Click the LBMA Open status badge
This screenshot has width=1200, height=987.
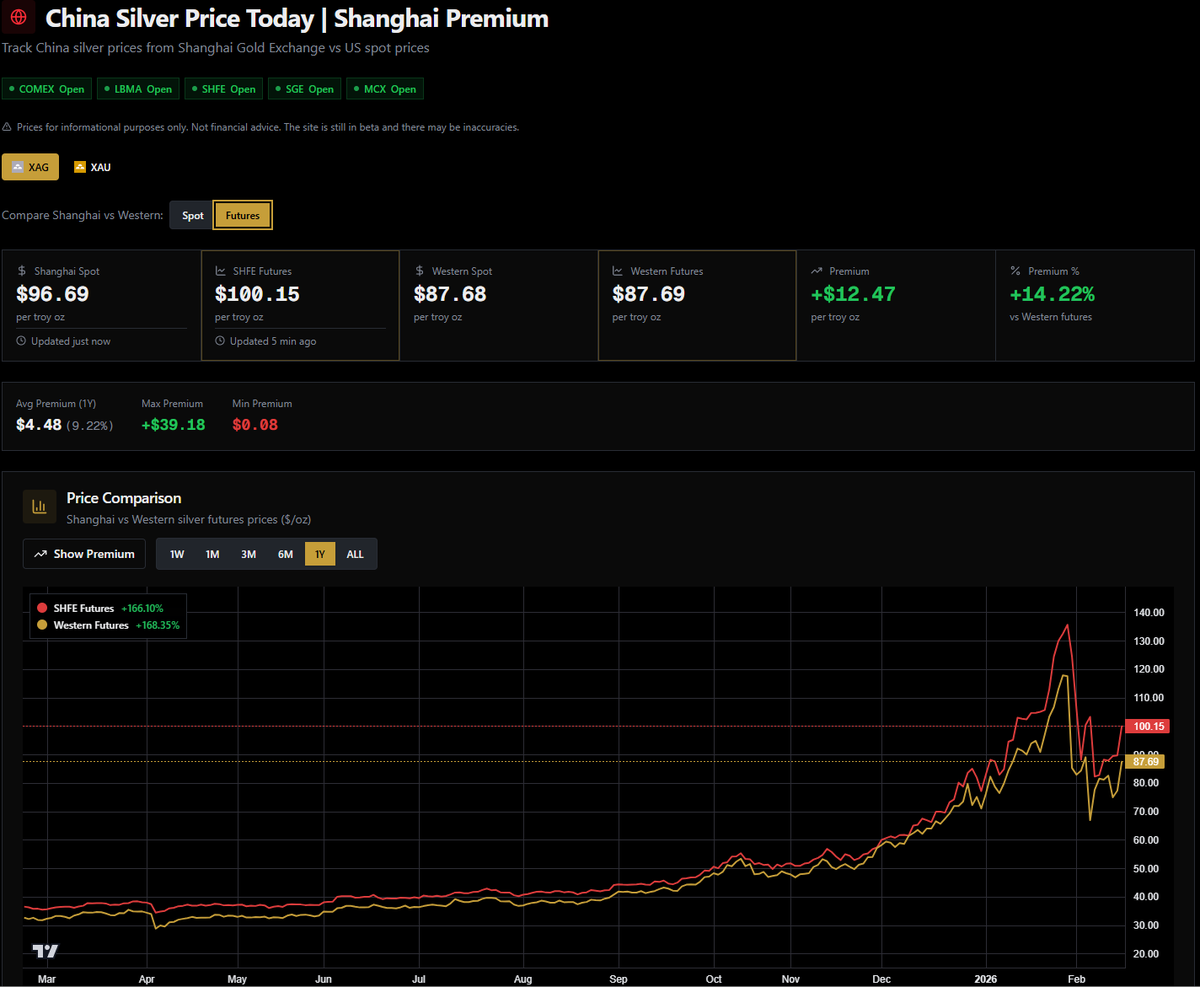click(138, 89)
